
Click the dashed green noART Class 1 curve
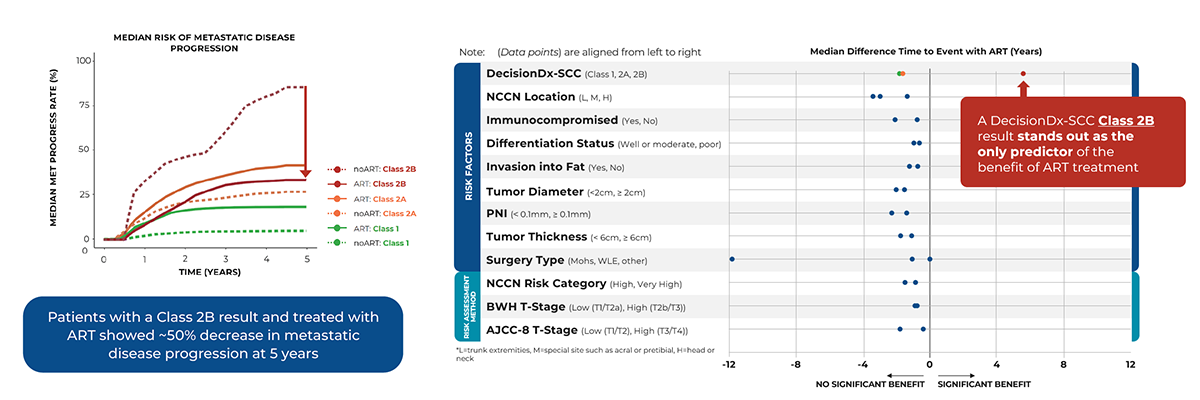(200, 232)
